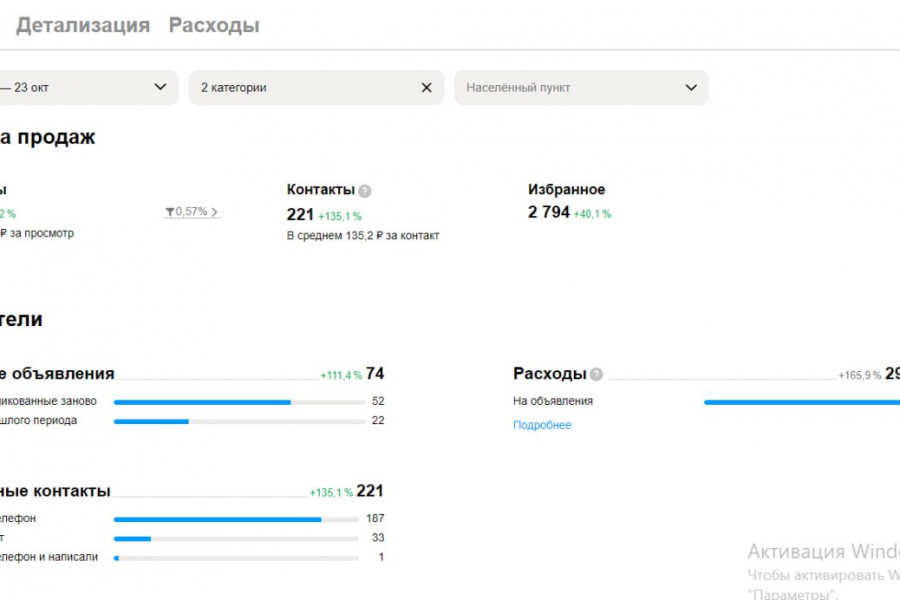Open the 0,57% conversion funnel link
The width and height of the screenshot is (900, 600).
click(192, 212)
